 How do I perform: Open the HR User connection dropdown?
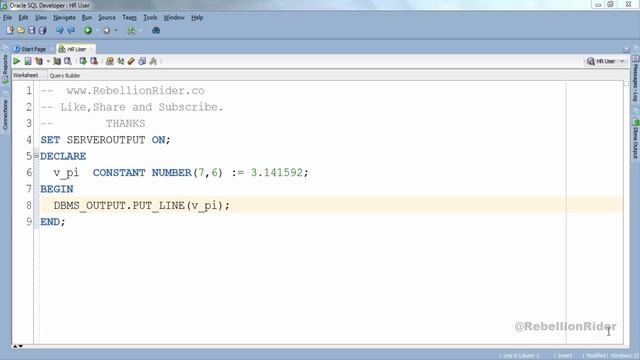tap(622, 61)
